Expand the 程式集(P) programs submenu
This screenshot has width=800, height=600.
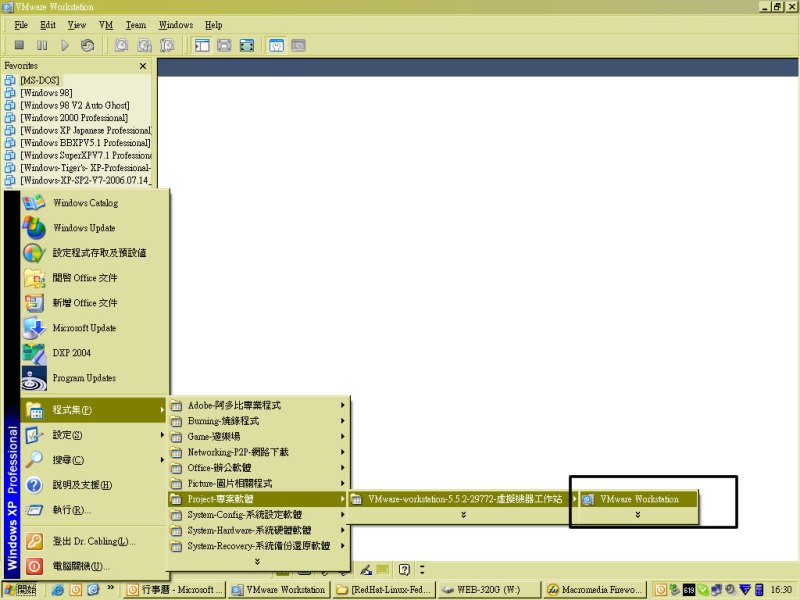coord(94,410)
